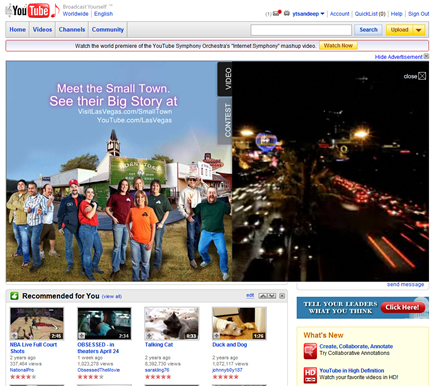Expand the ytsandeep user dropdown
The width and height of the screenshot is (435, 386).
coord(322,14)
